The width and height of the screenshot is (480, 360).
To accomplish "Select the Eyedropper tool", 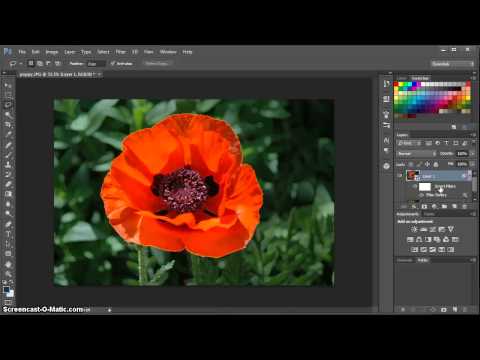I will [8, 135].
